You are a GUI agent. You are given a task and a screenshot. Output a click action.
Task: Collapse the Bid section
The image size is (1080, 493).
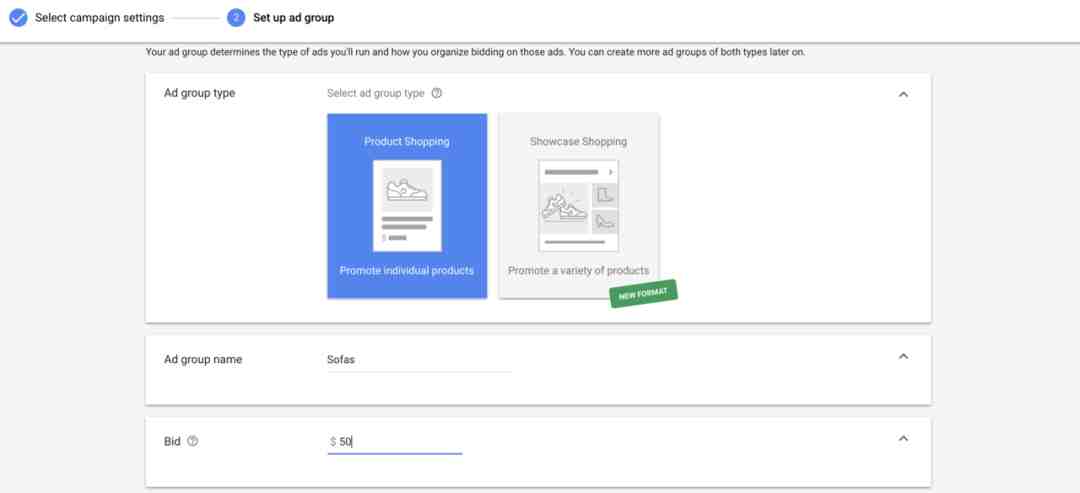point(903,439)
